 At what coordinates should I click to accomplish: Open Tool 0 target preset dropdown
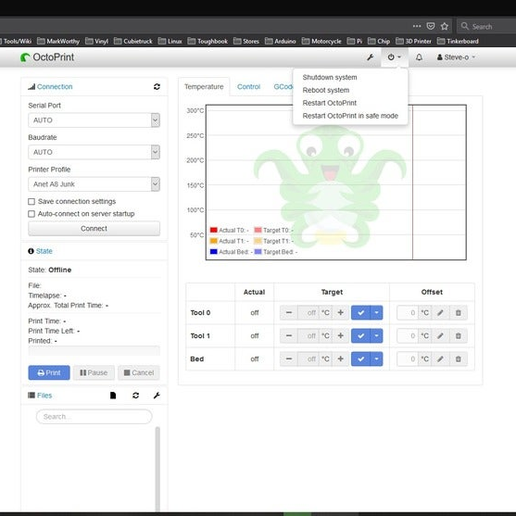(x=377, y=313)
